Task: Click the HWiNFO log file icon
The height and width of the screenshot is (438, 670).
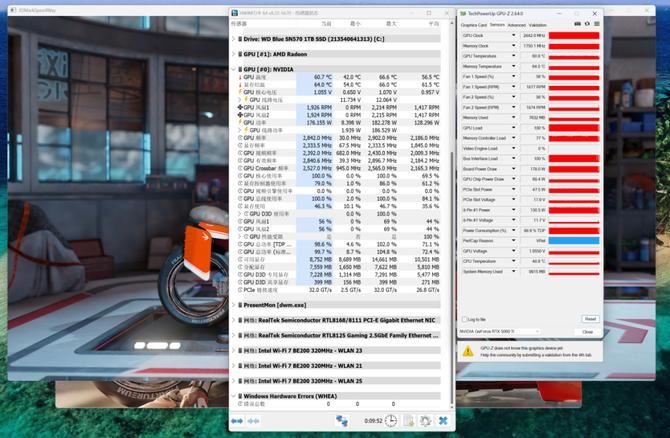Action: click(408, 421)
